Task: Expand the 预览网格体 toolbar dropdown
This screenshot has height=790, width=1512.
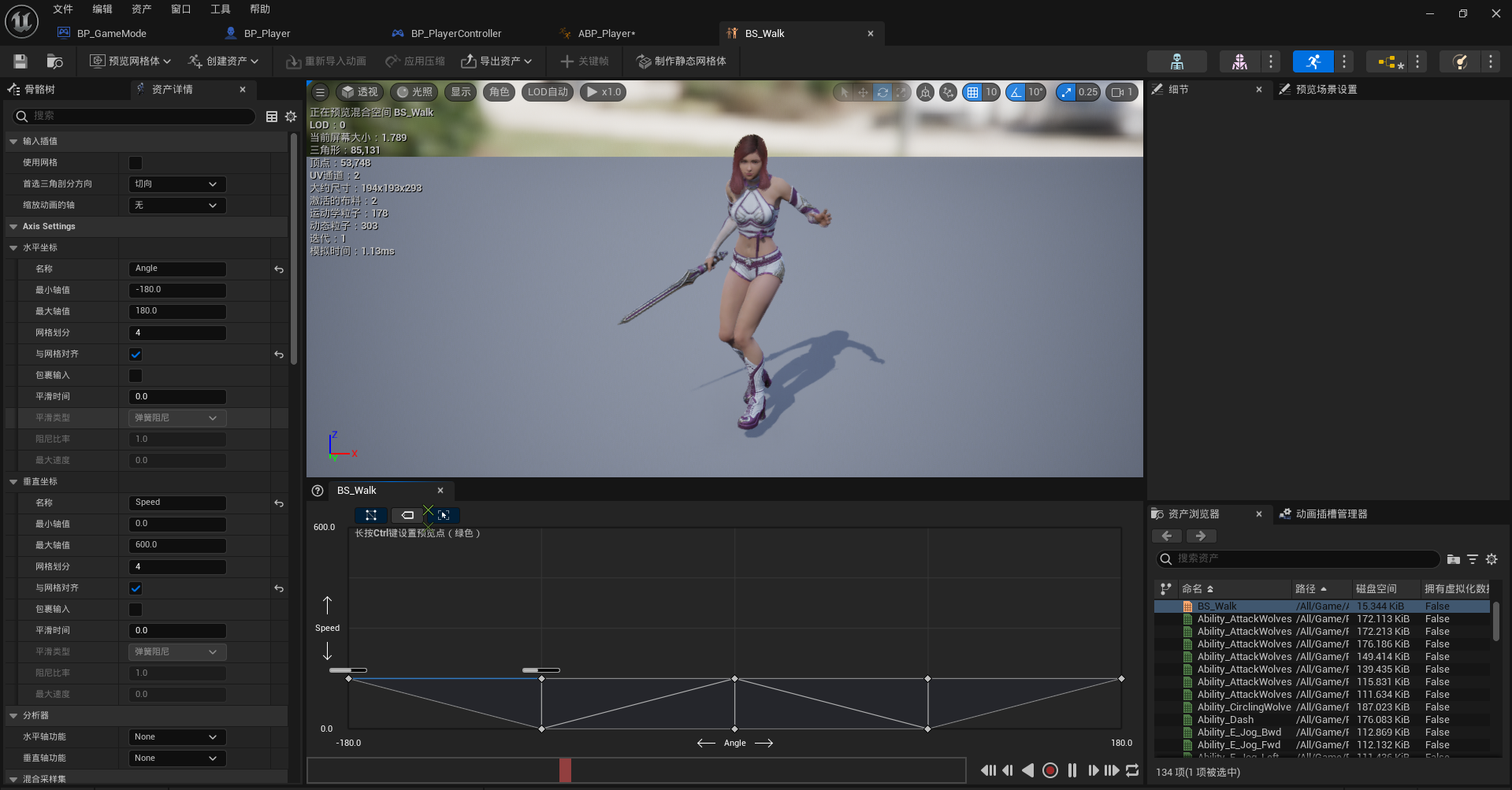Action: click(x=130, y=61)
